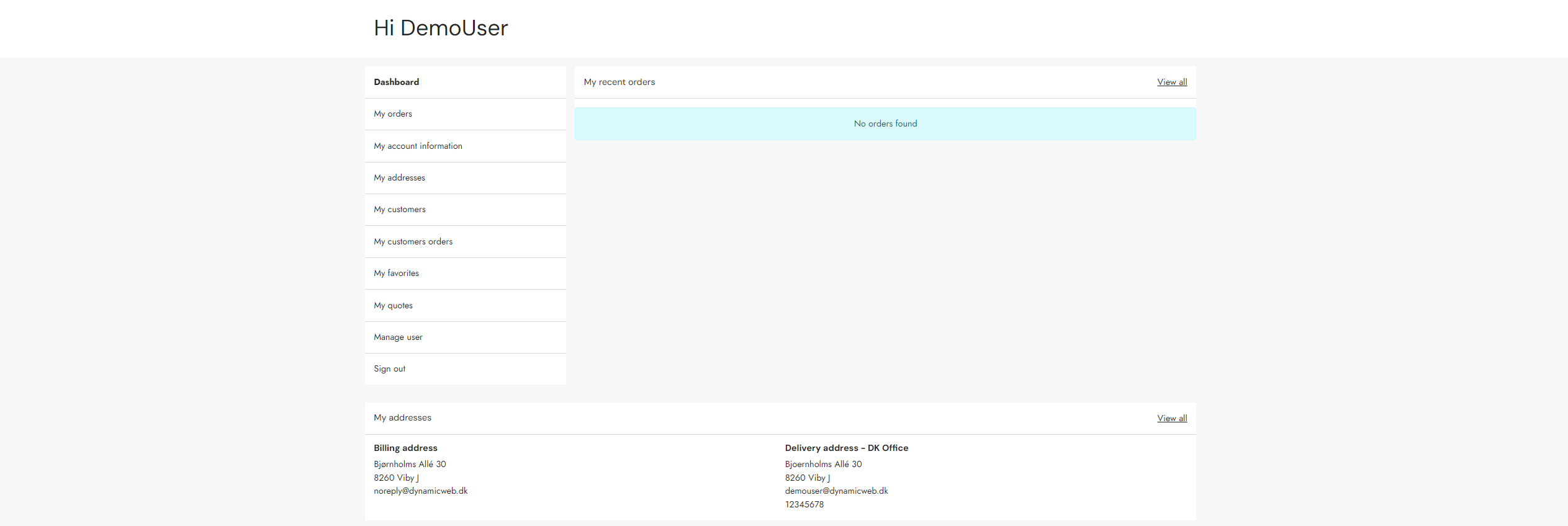Screen dimensions: 1568x526
Task: Click the noreply@dynamicweb.dk billing email
Action: pyautogui.click(x=420, y=491)
